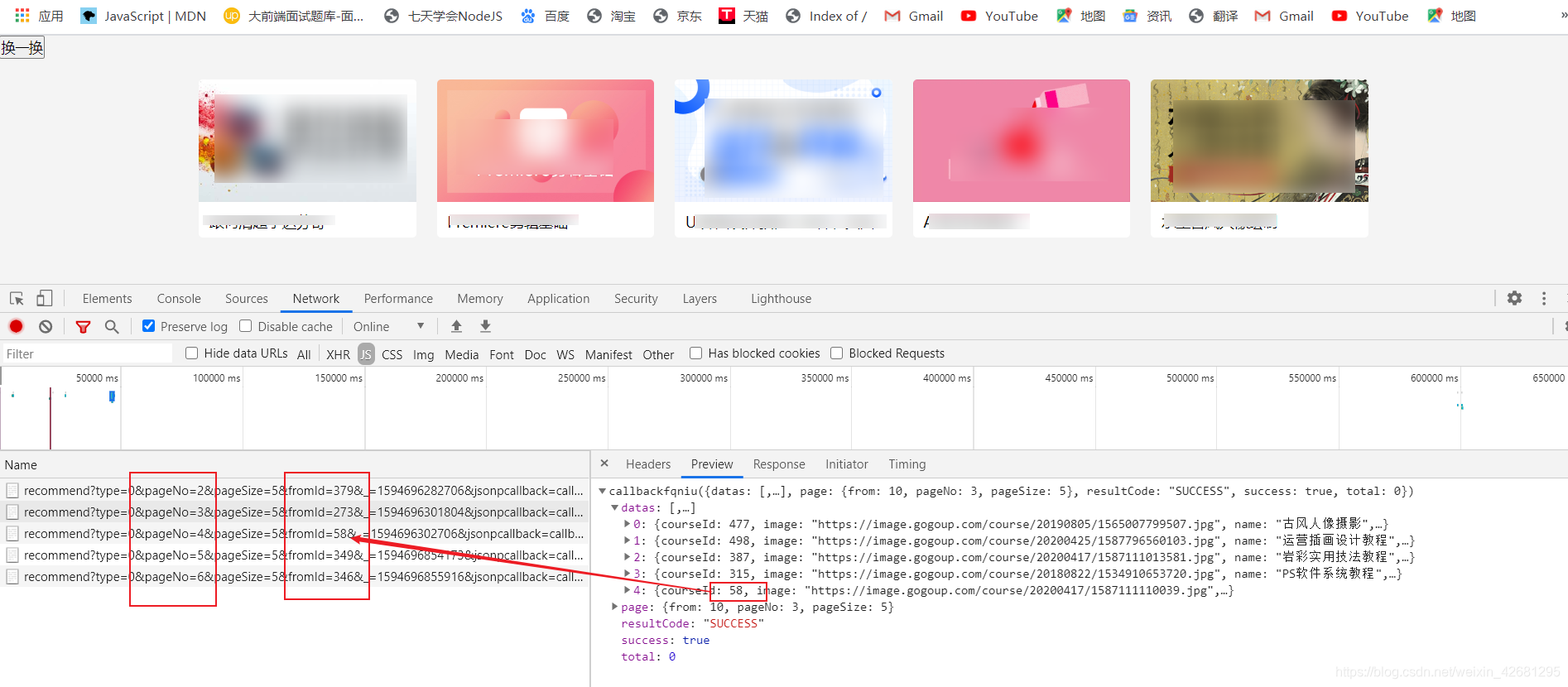Viewport: 1568px width, 687px height.
Task: Toggle the red filter funnel icon
Action: pyautogui.click(x=83, y=327)
